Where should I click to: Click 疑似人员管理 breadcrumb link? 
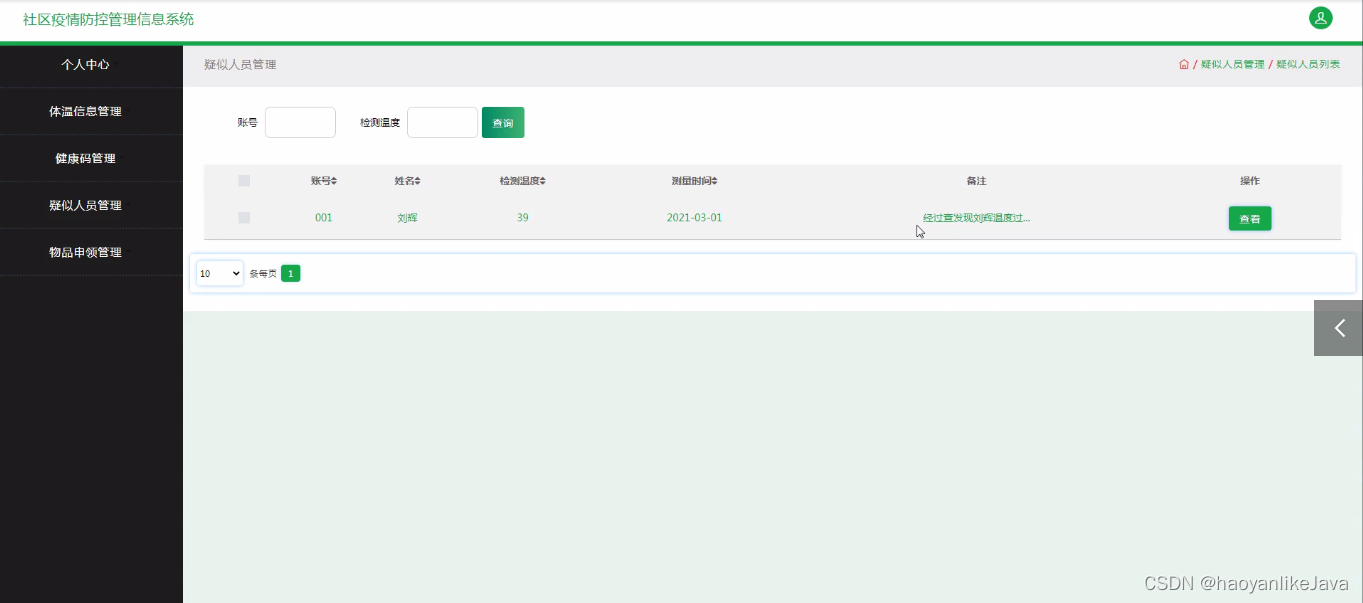click(x=1233, y=64)
